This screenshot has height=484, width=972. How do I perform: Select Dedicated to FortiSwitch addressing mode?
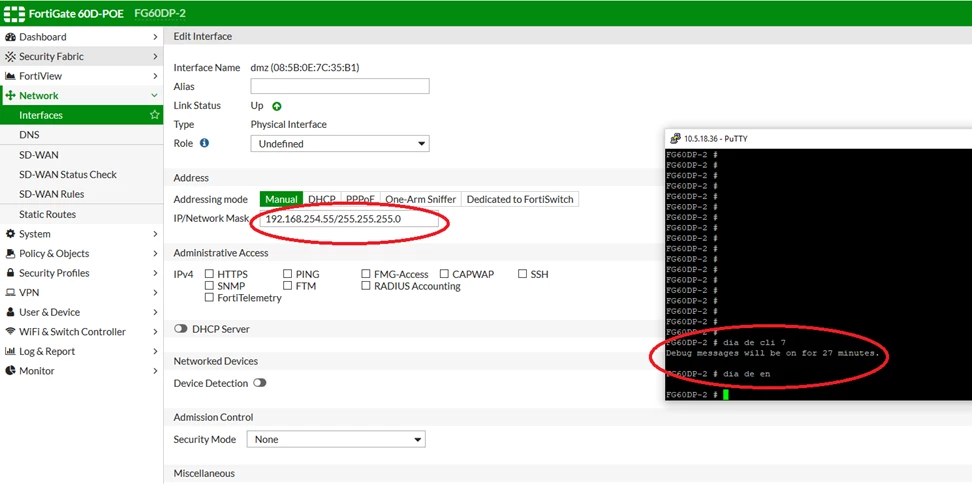521,200
